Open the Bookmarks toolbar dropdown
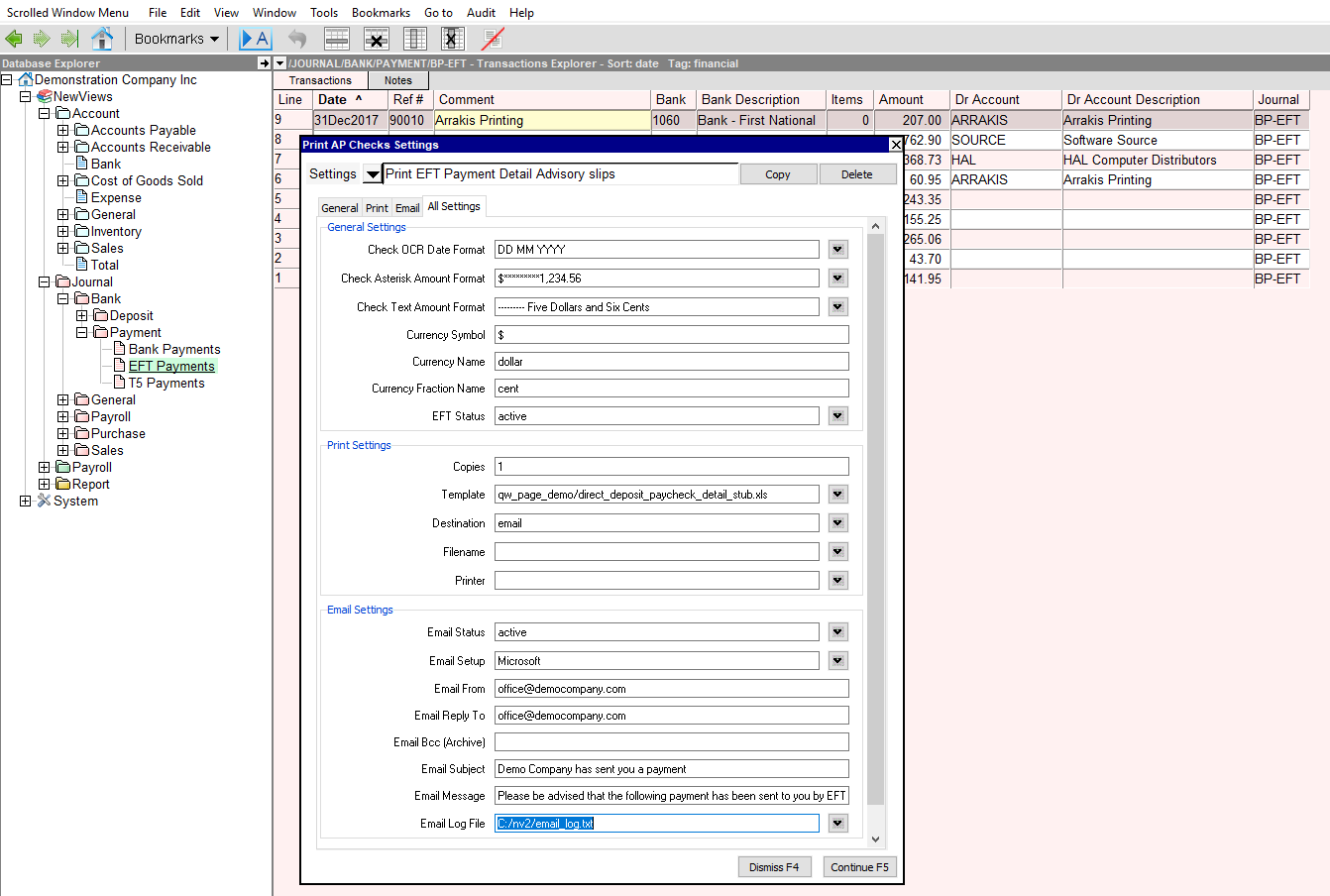The height and width of the screenshot is (896, 1330). click(176, 39)
